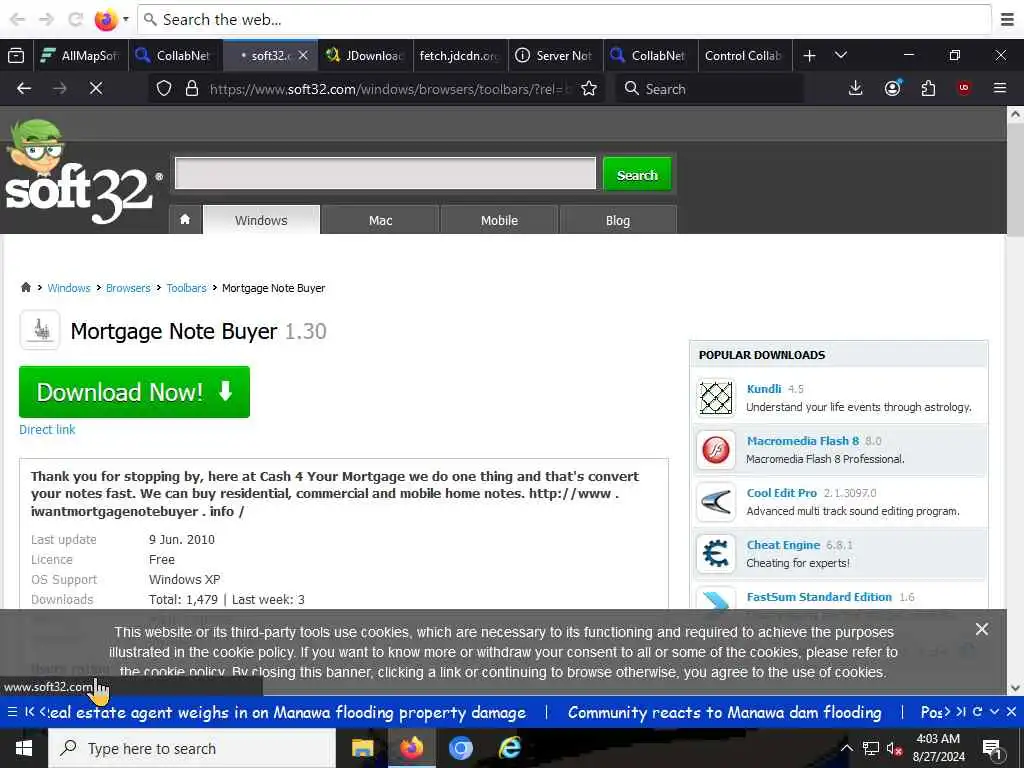The height and width of the screenshot is (768, 1024).
Task: Open the Firefox View icon in the tab bar
Action: [x=16, y=56]
